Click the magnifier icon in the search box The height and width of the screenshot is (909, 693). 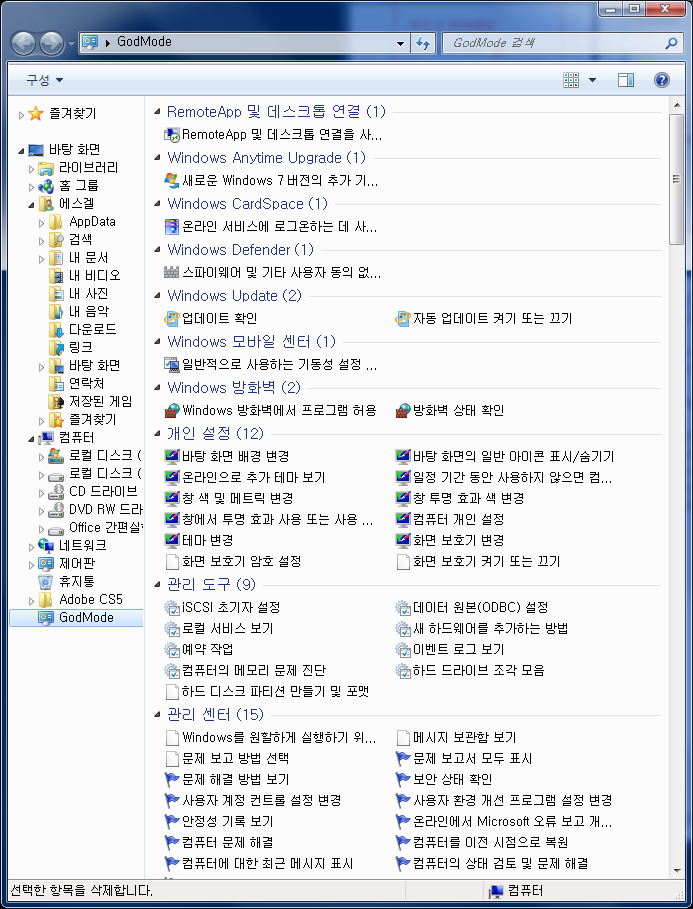[671, 43]
